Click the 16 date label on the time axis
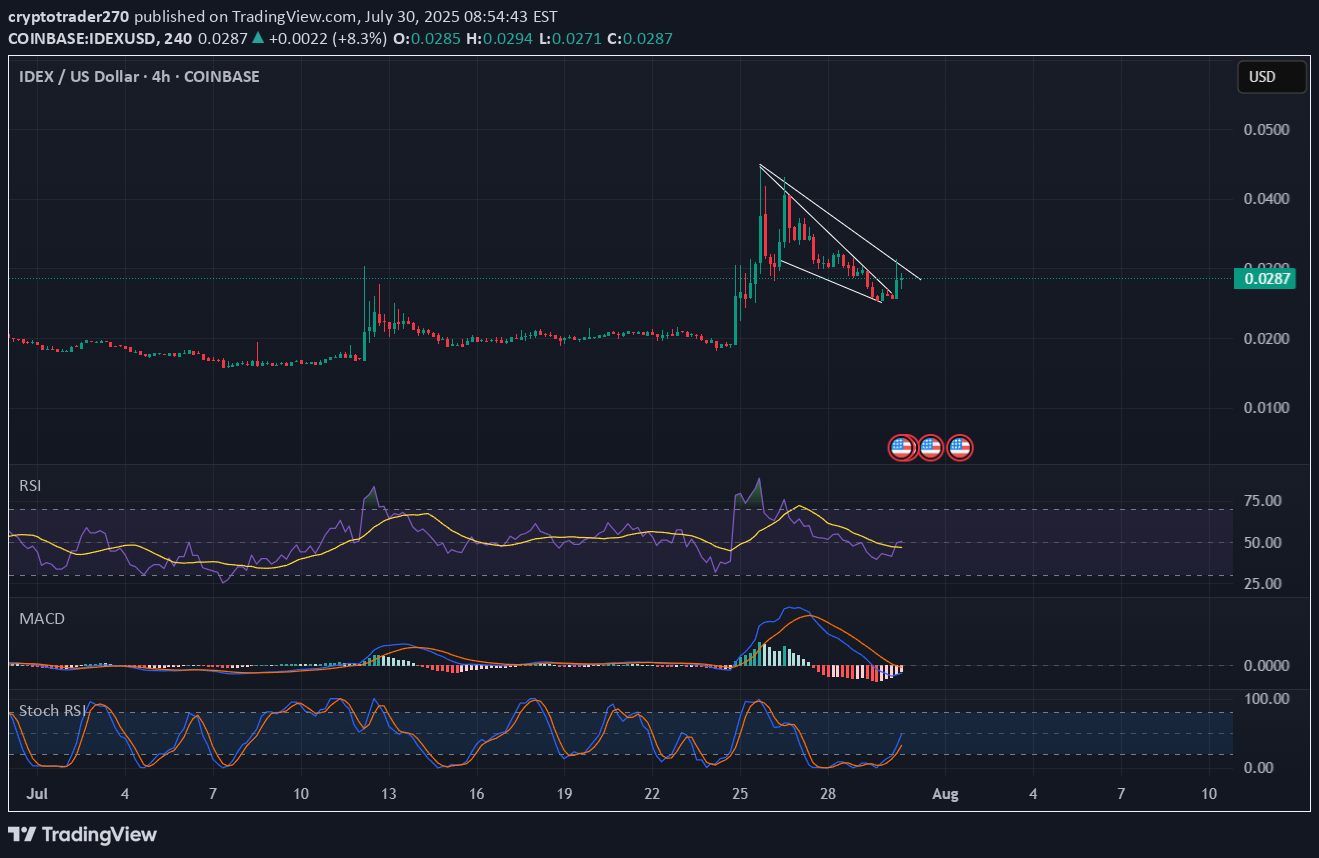1319x858 pixels. (476, 794)
